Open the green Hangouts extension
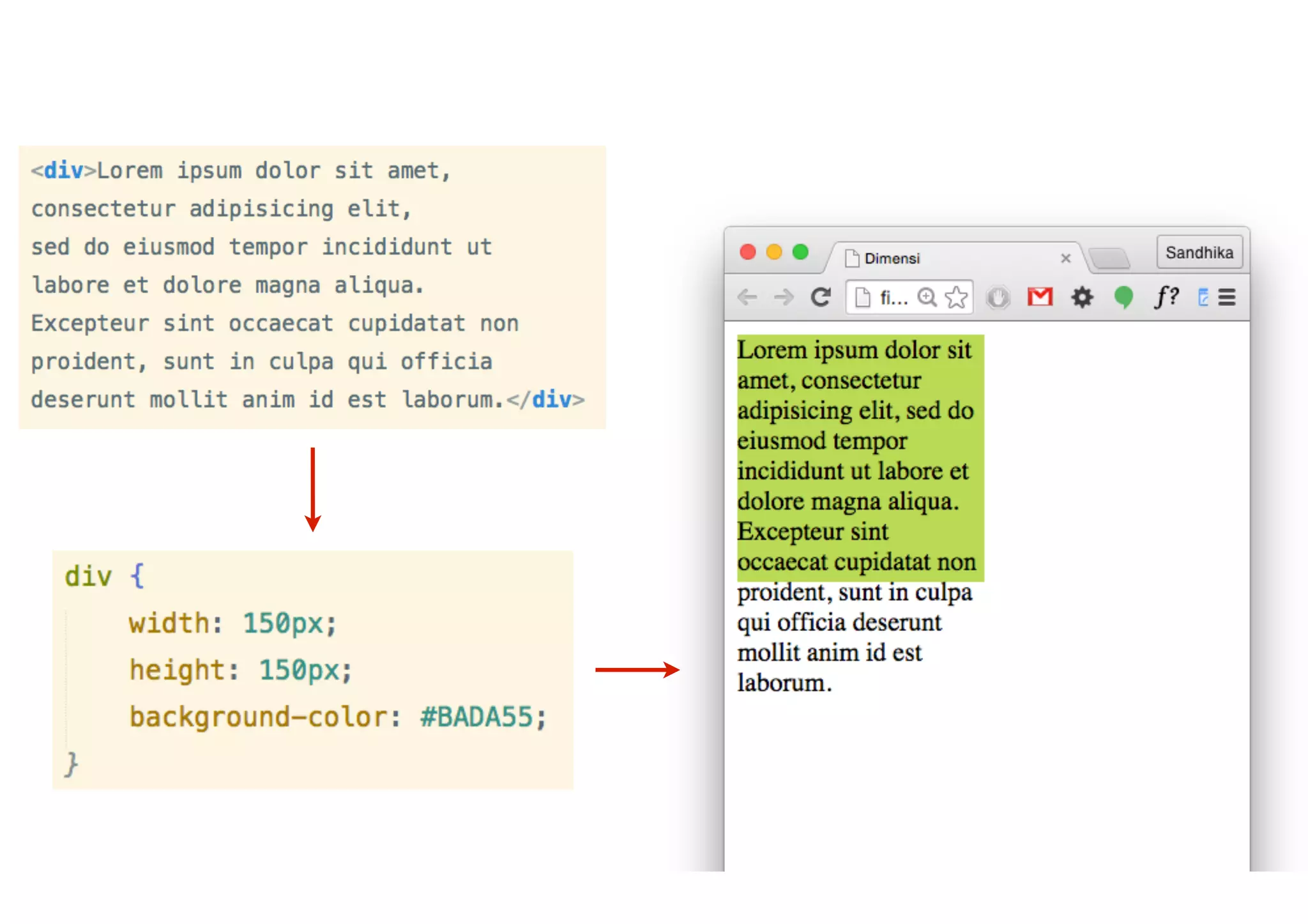 click(x=1123, y=297)
